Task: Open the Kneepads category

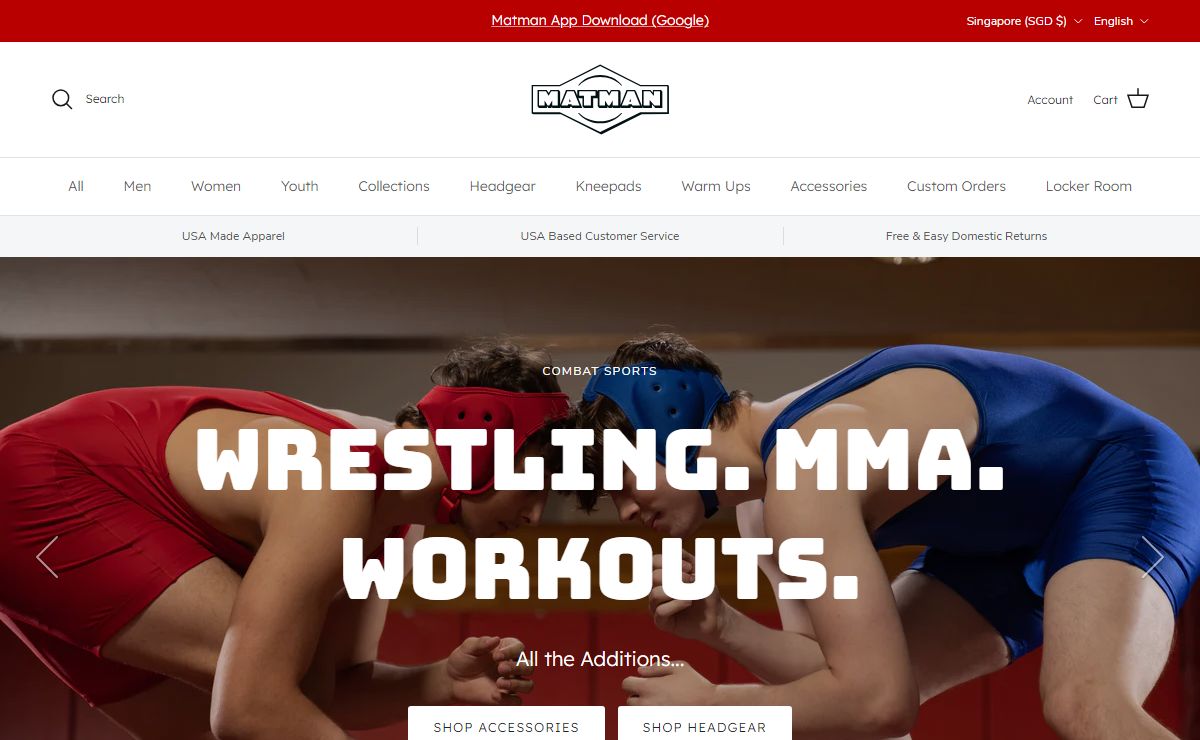Action: point(608,186)
